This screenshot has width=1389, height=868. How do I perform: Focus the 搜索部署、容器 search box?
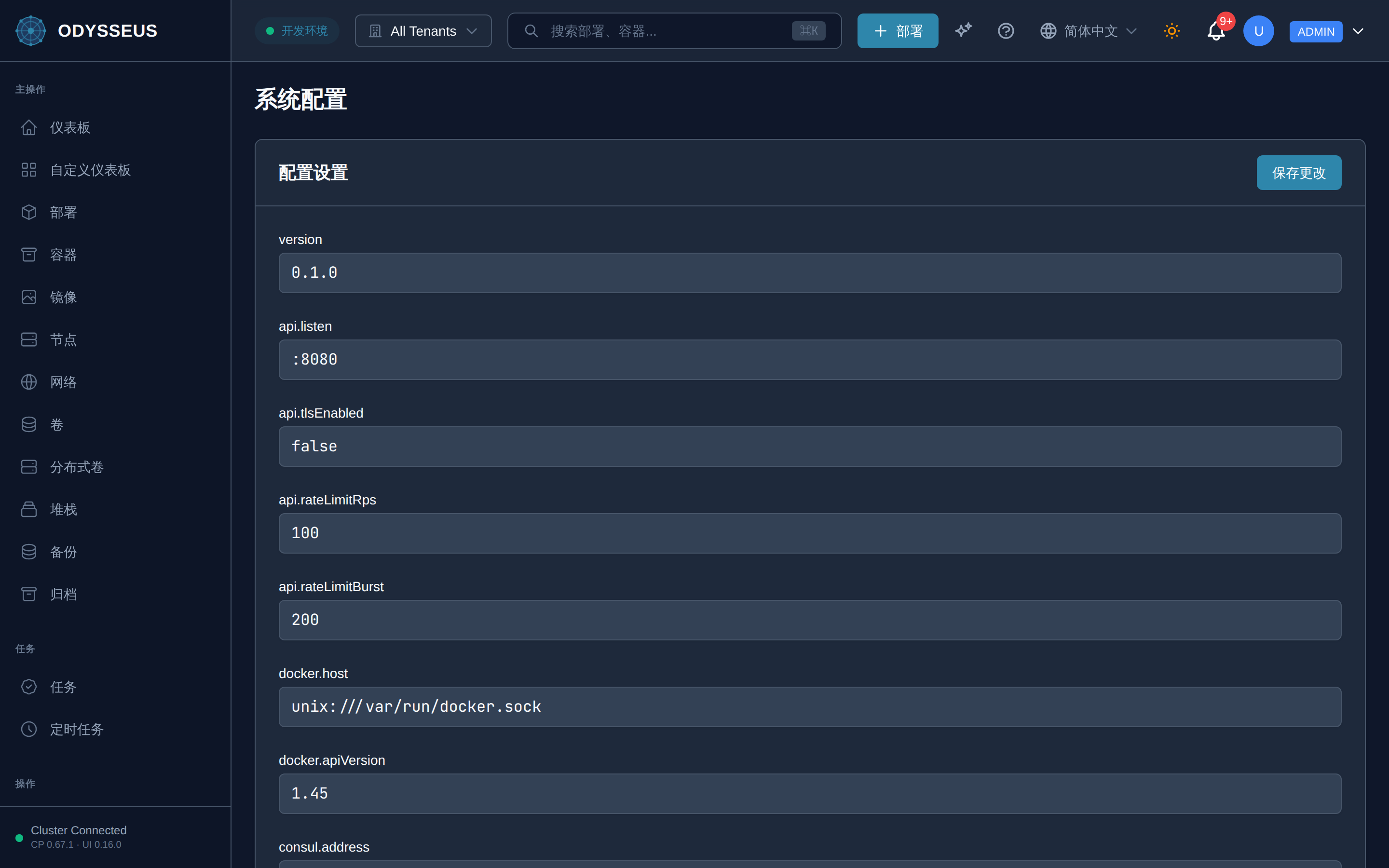point(674,31)
